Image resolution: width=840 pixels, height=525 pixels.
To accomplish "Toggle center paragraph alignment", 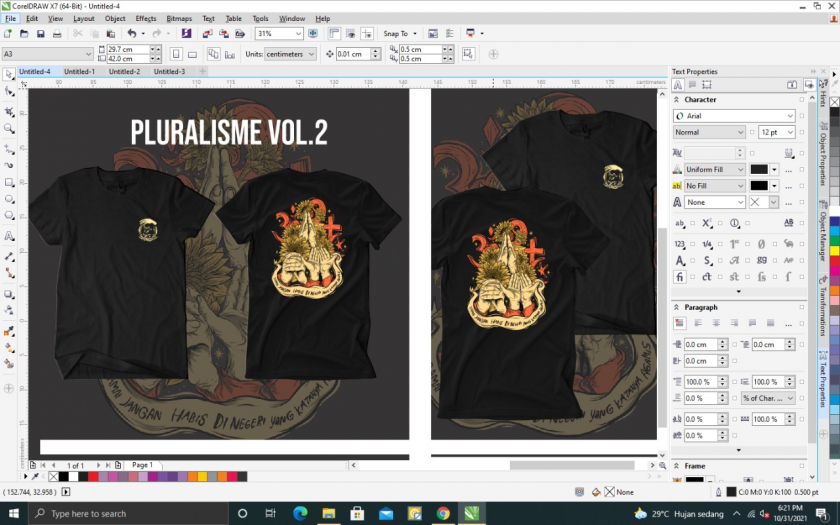I will pyautogui.click(x=716, y=323).
